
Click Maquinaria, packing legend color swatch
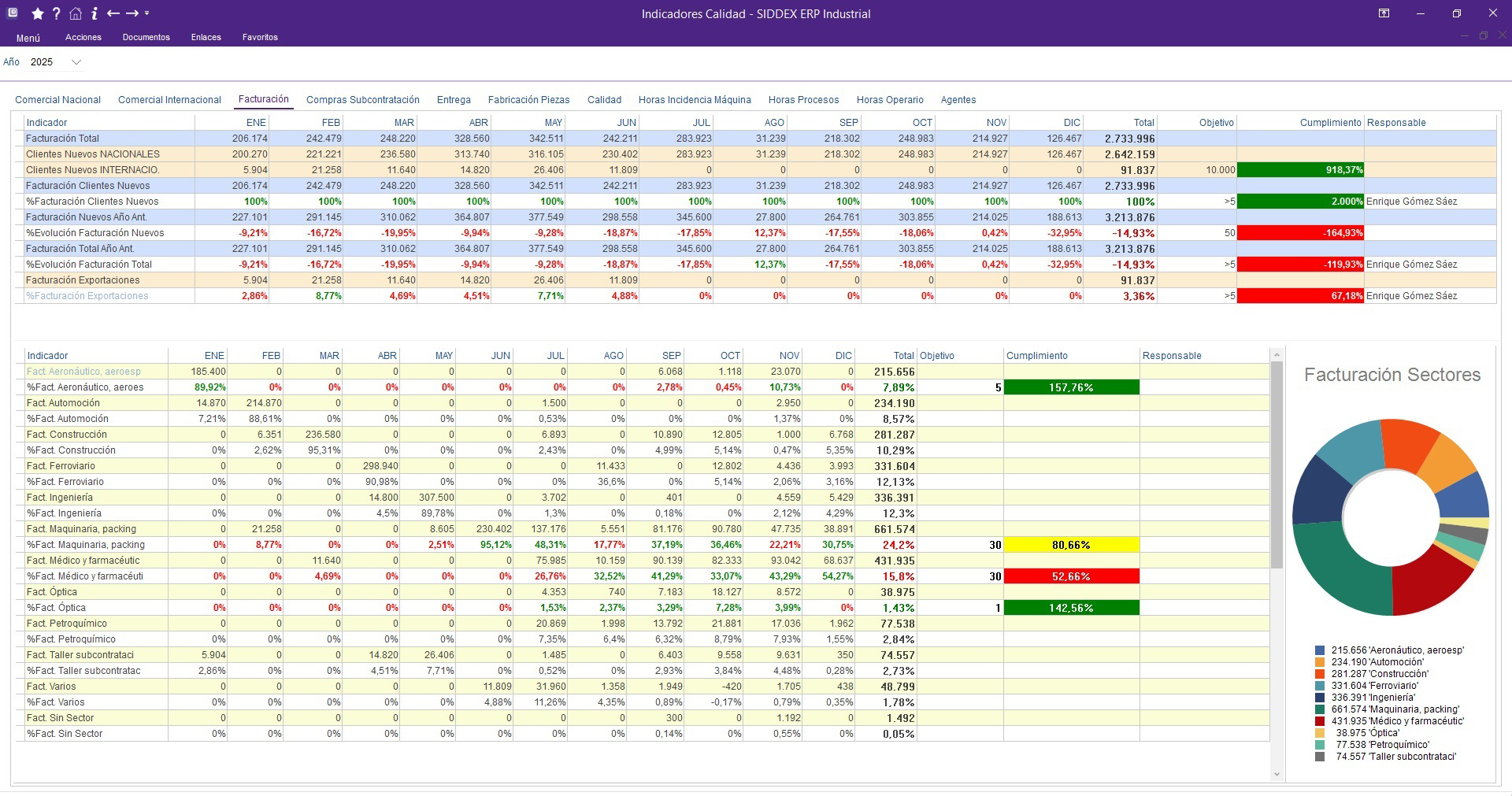1320,709
